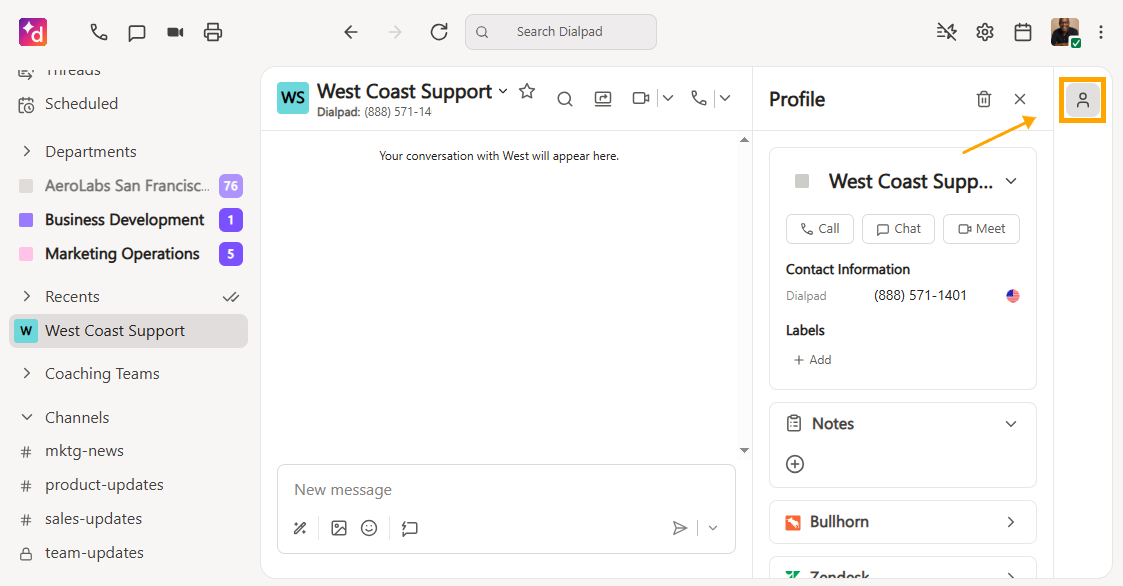Viewport: 1123px width, 586px height.
Task: Click the share screen icon in header
Action: point(603,99)
